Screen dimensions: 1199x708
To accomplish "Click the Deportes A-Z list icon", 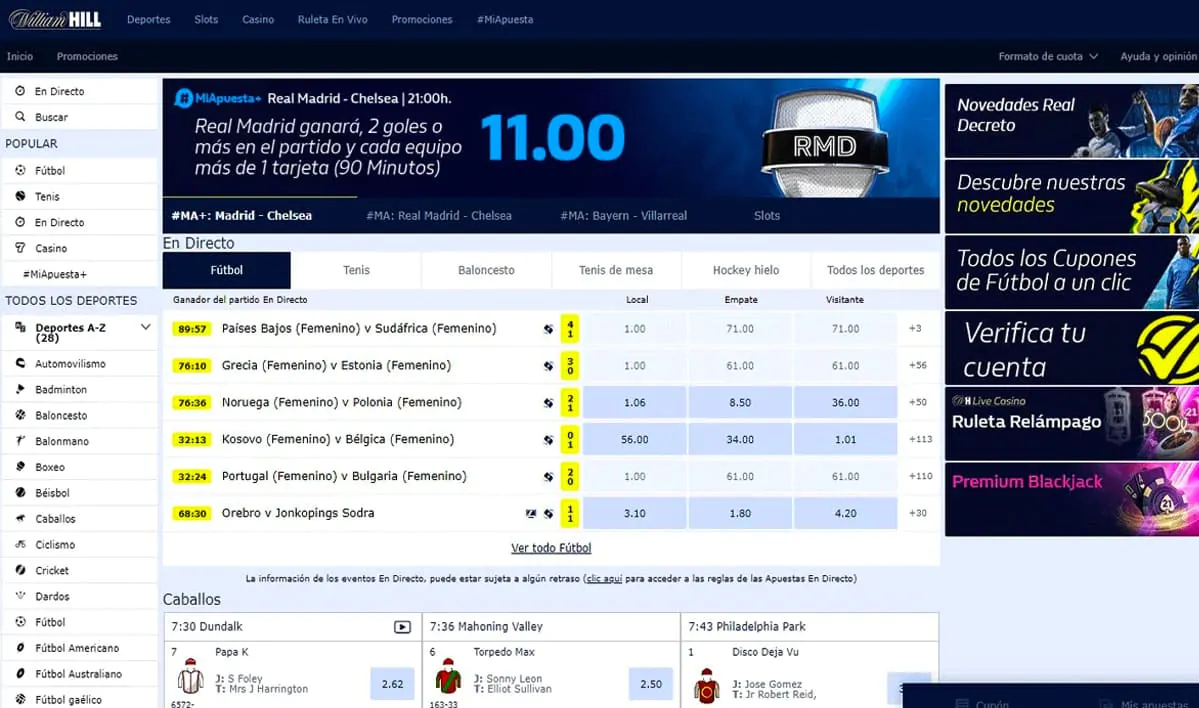I will (x=21, y=327).
